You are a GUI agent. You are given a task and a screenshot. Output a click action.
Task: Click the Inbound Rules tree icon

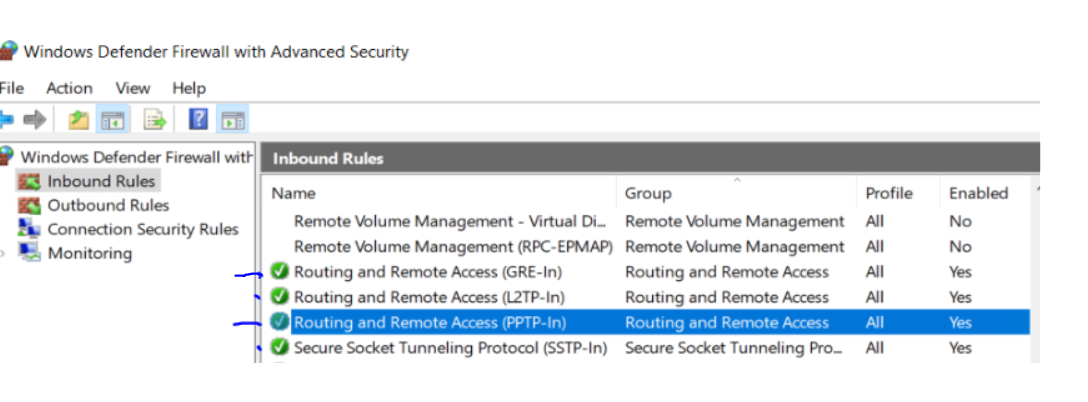click(29, 182)
